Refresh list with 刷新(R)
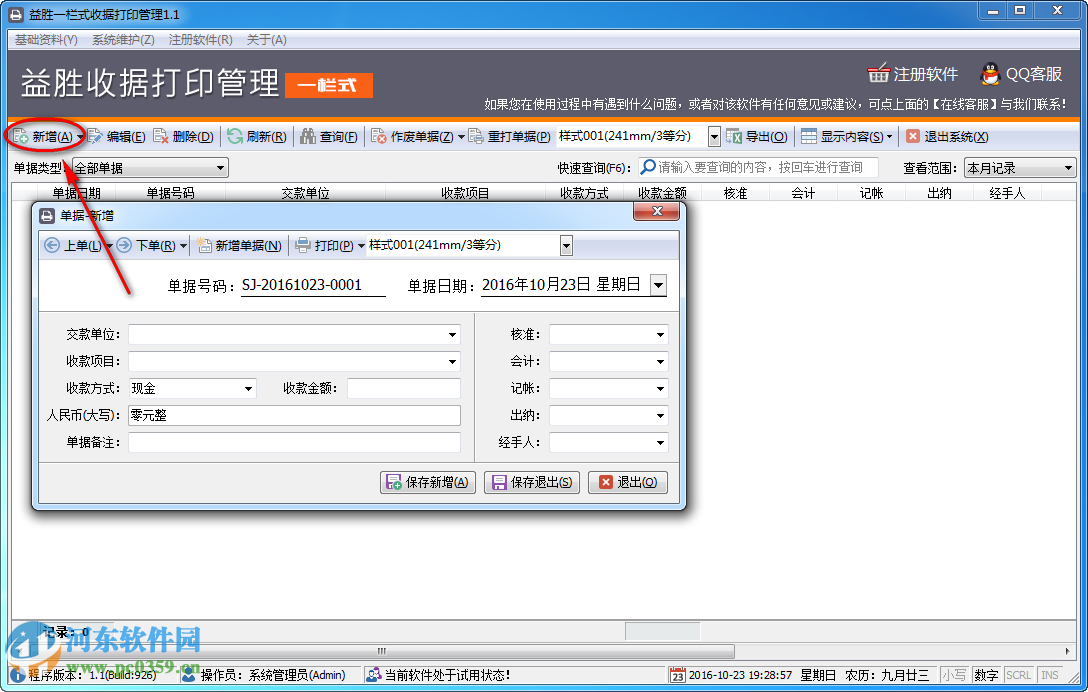The image size is (1088, 692). pyautogui.click(x=257, y=137)
